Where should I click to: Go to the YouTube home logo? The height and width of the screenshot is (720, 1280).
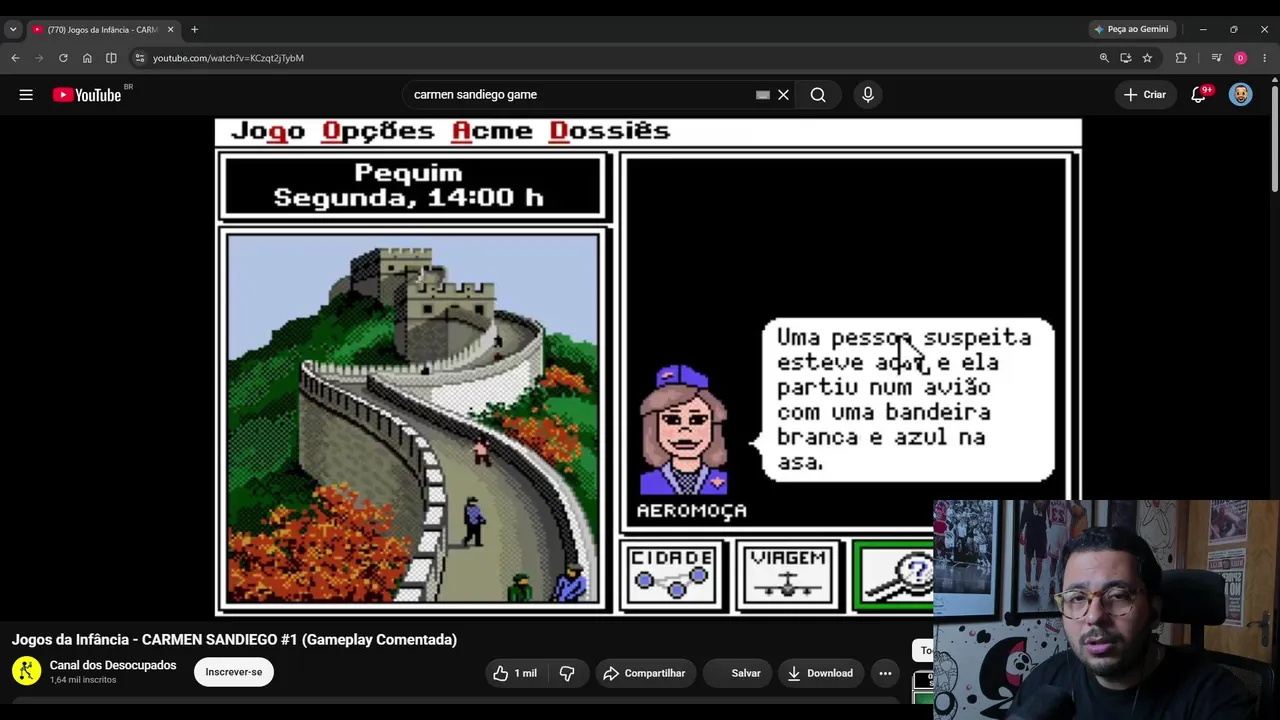[87, 95]
